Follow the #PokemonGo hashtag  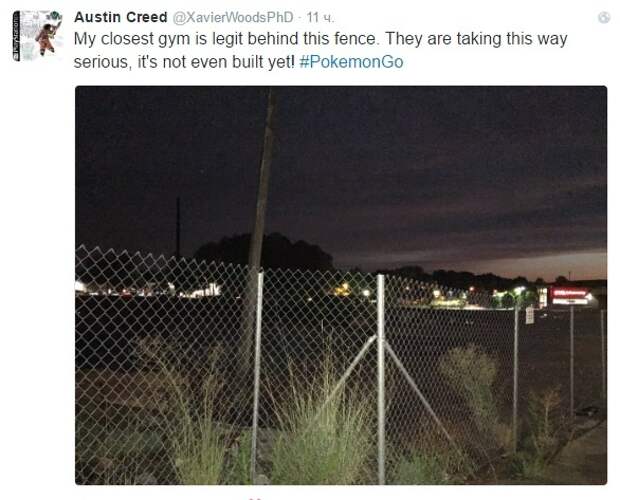[x=351, y=62]
